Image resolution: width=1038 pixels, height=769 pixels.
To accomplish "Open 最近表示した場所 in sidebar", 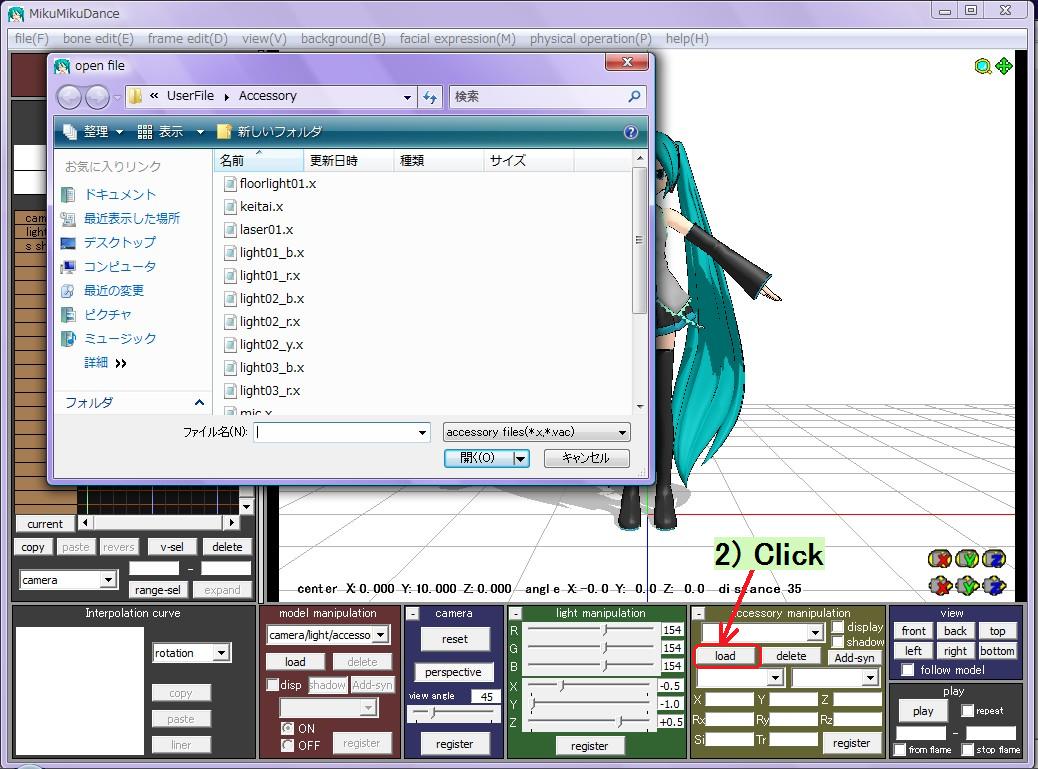I will [x=120, y=218].
